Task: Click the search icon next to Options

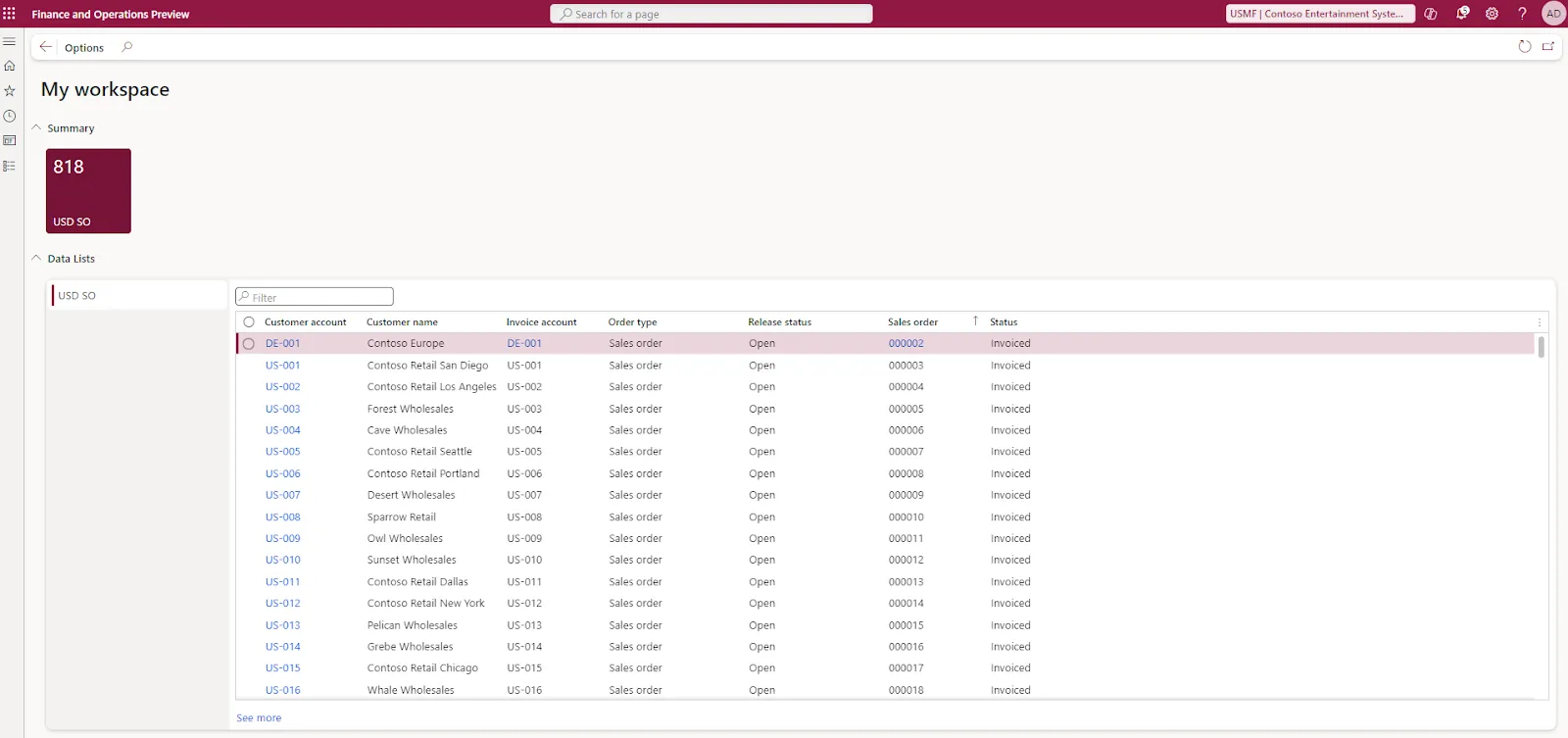Action: click(127, 47)
